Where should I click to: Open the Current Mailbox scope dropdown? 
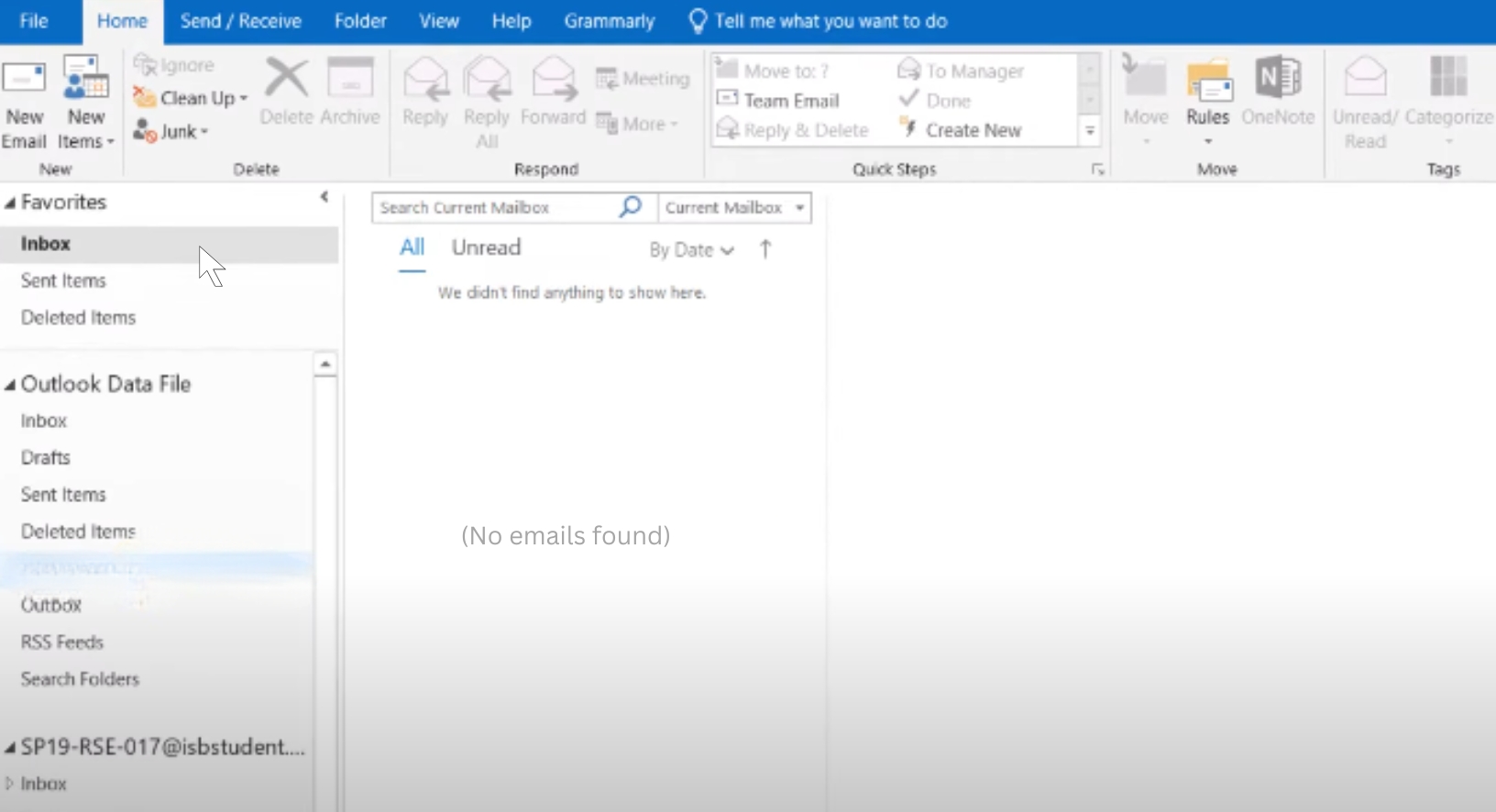734,207
